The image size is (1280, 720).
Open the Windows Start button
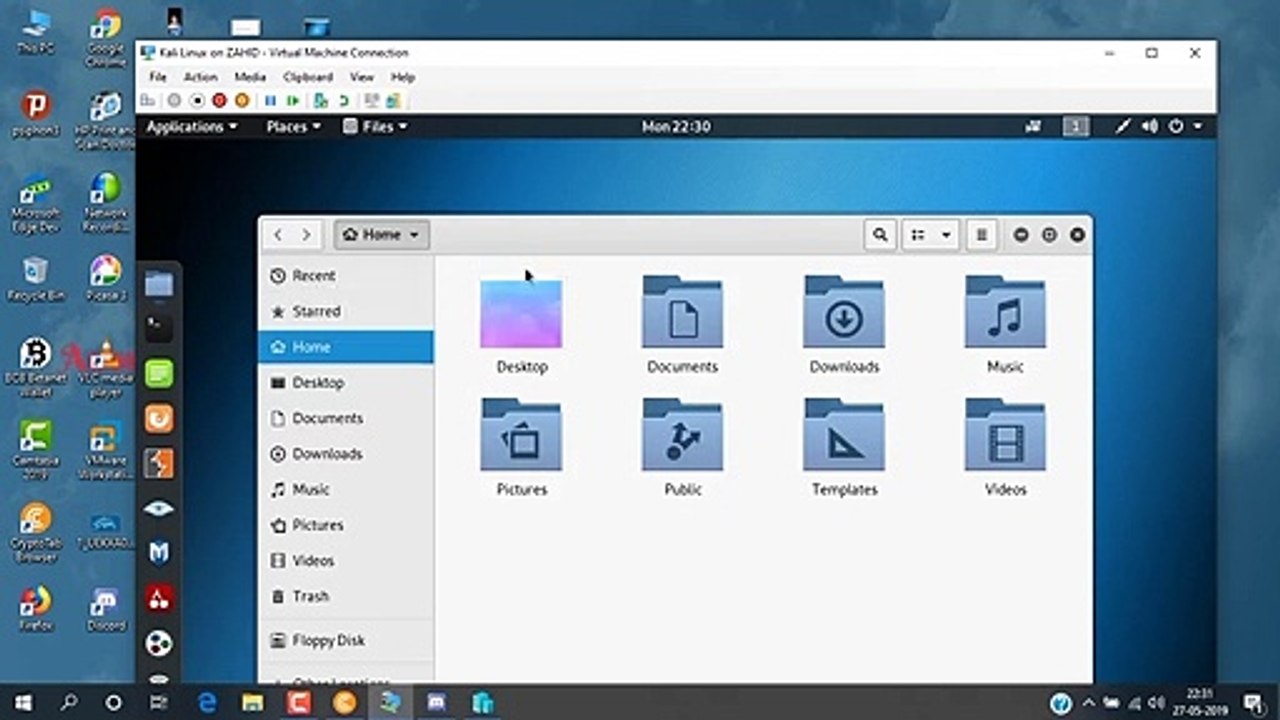click(x=21, y=703)
